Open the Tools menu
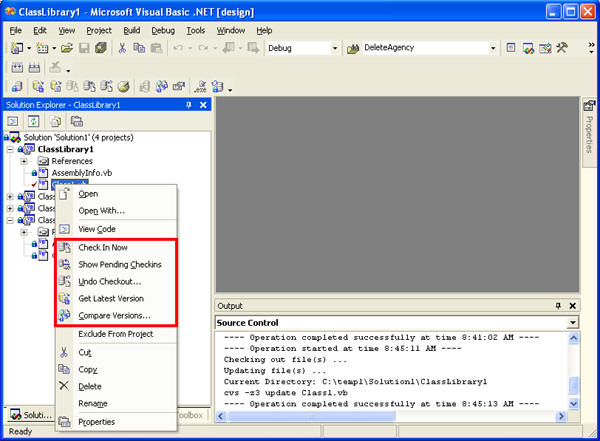600x441 pixels. (196, 31)
